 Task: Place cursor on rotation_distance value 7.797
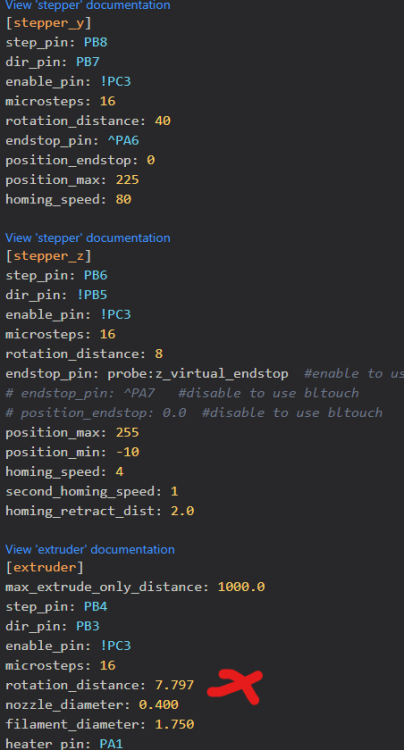click(175, 685)
